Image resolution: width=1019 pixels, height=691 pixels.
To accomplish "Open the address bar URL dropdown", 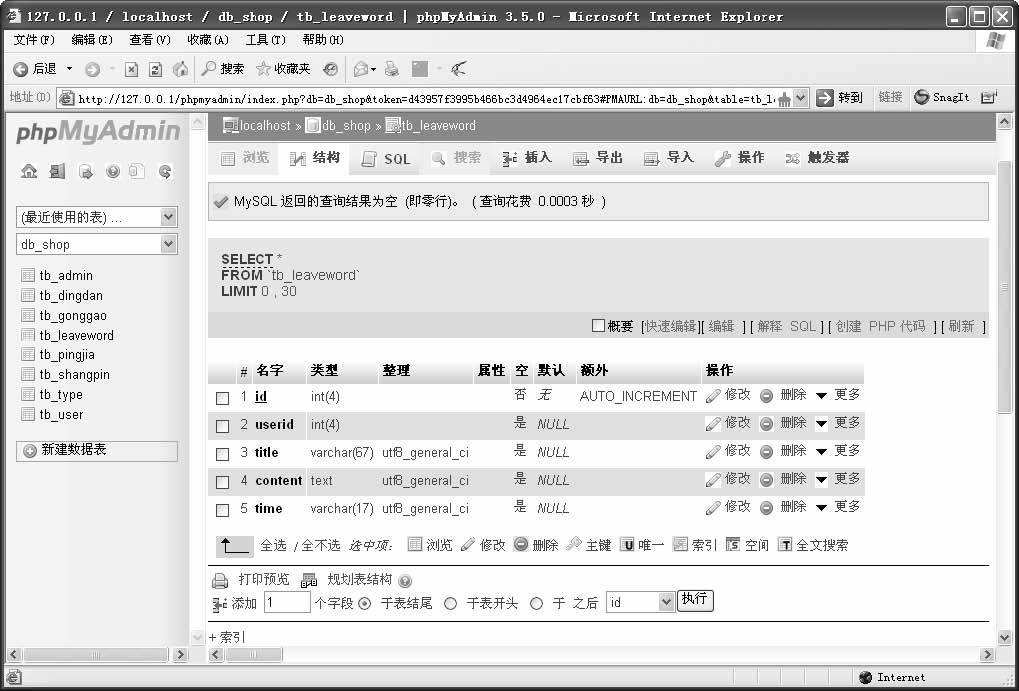I will [x=801, y=98].
